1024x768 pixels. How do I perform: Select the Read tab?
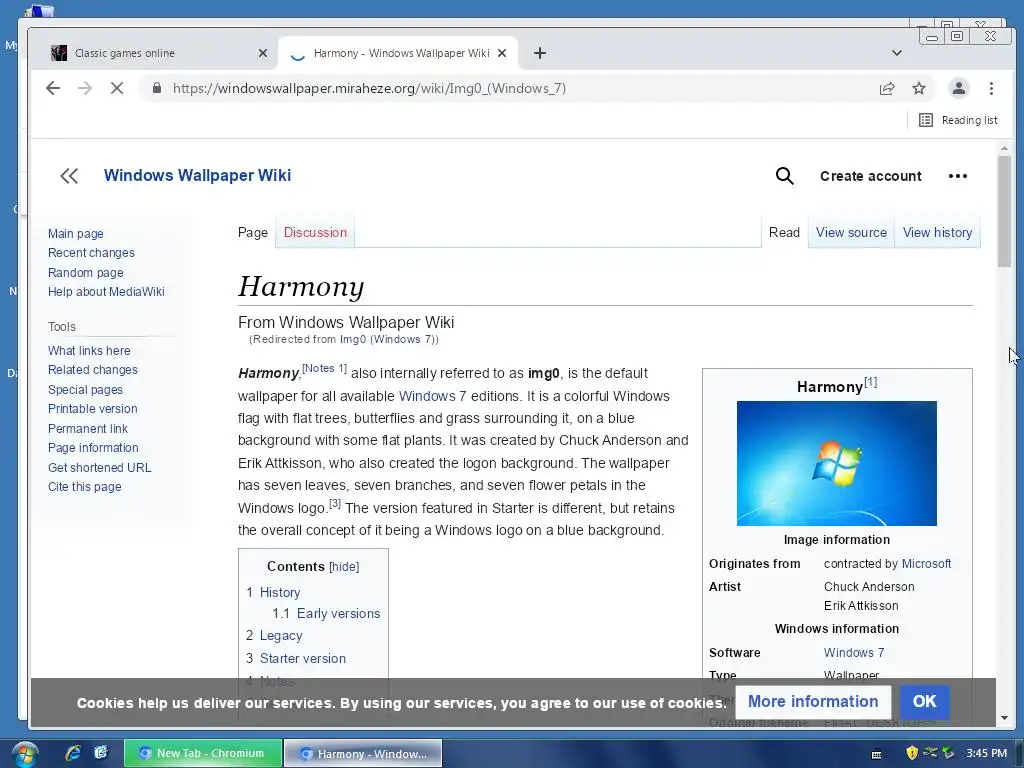click(784, 232)
